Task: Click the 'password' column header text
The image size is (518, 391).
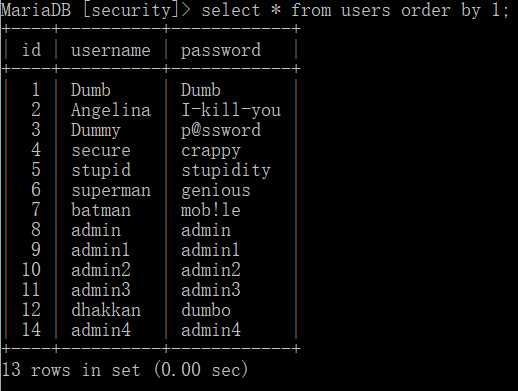Action: 221,51
